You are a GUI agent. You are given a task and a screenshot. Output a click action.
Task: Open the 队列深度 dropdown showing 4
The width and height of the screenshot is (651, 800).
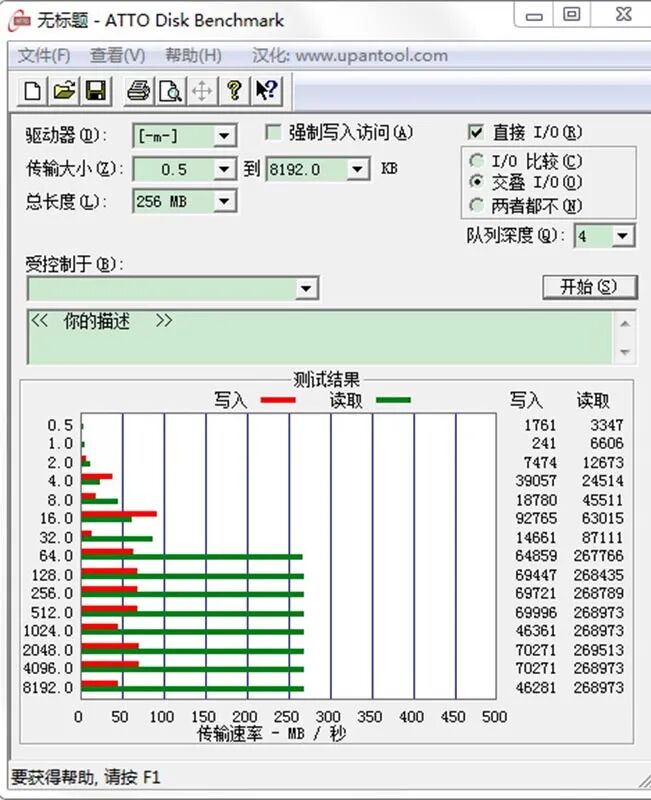tap(622, 236)
